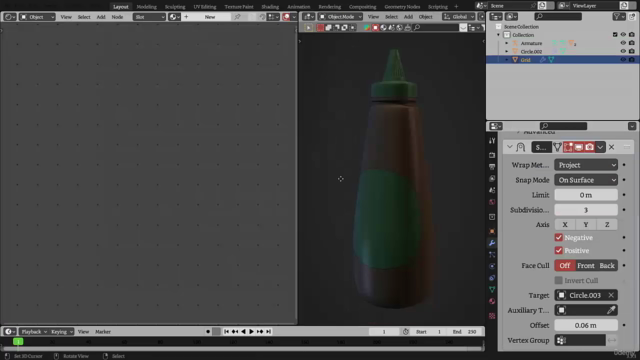This screenshot has height=360, width=640.
Task: Open the Global transform orientation dropdown
Action: (x=458, y=17)
